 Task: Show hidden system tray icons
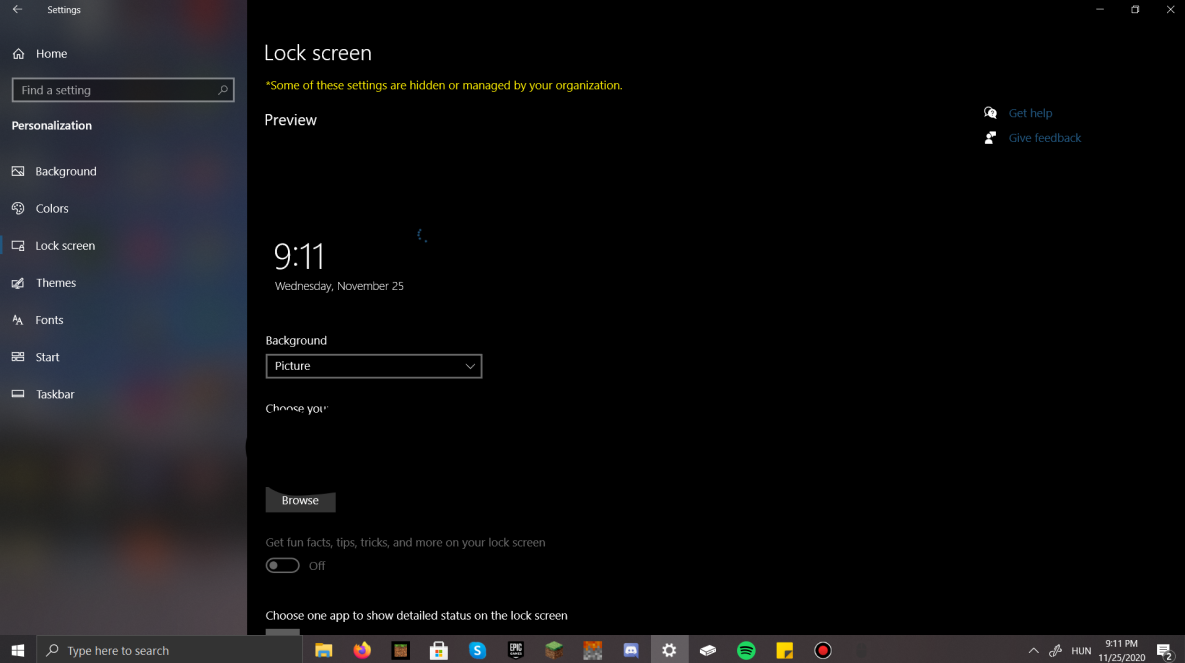point(1033,651)
